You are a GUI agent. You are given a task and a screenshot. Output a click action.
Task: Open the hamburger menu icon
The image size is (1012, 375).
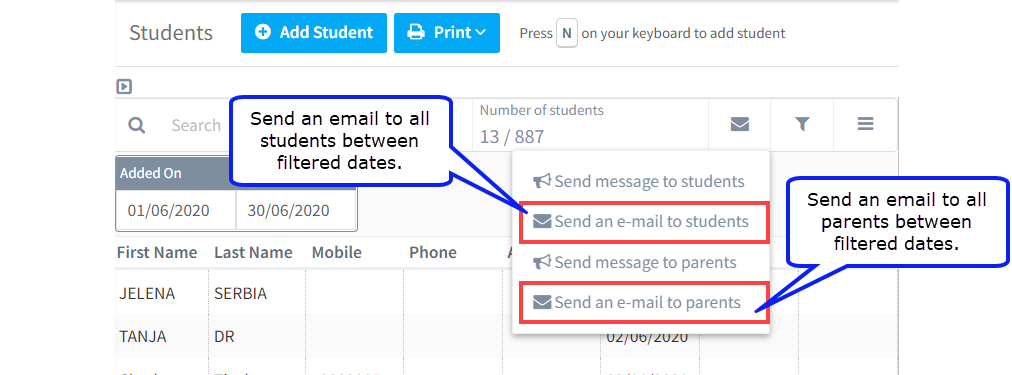point(865,124)
